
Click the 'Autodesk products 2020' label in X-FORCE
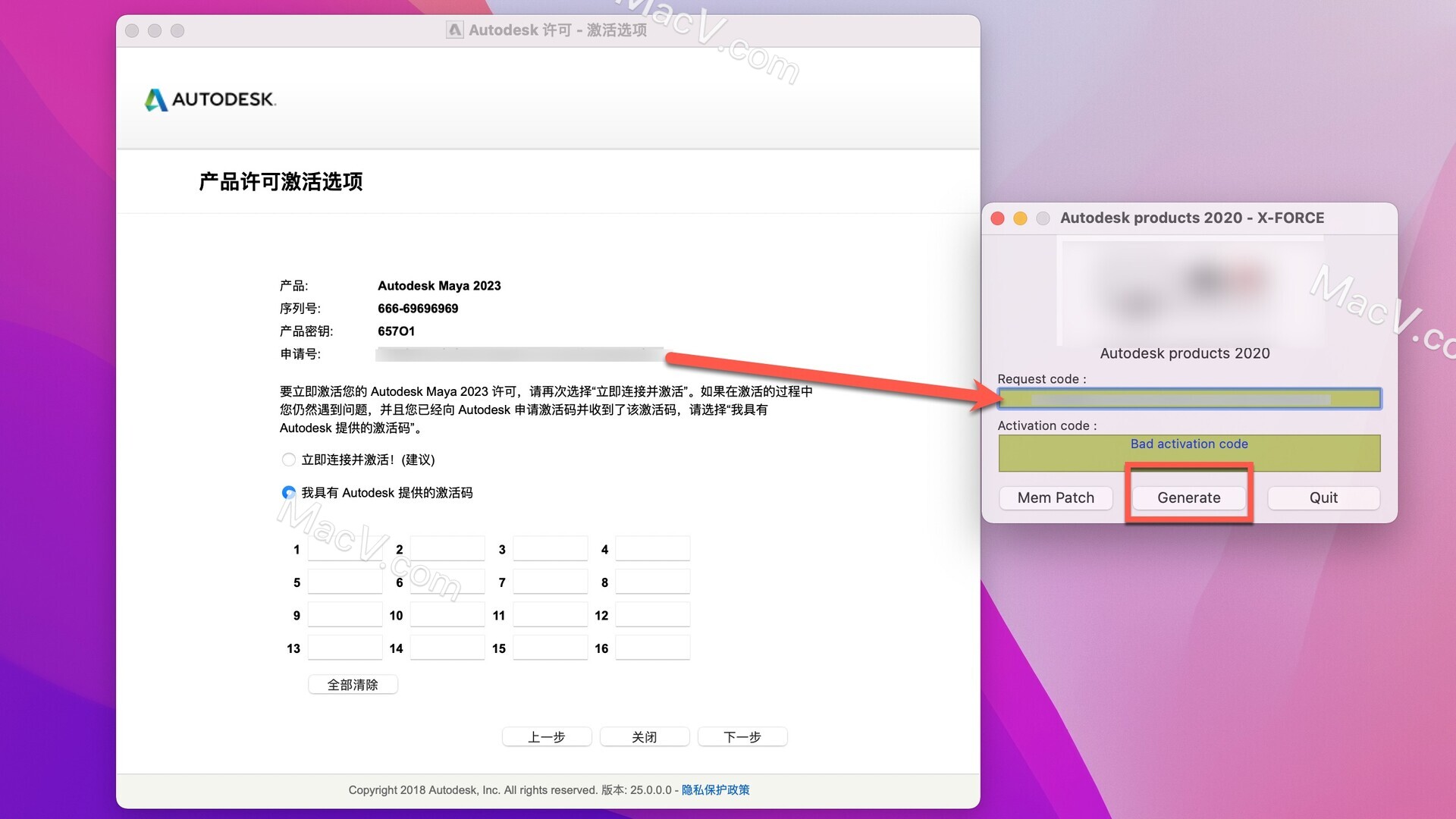point(1185,353)
